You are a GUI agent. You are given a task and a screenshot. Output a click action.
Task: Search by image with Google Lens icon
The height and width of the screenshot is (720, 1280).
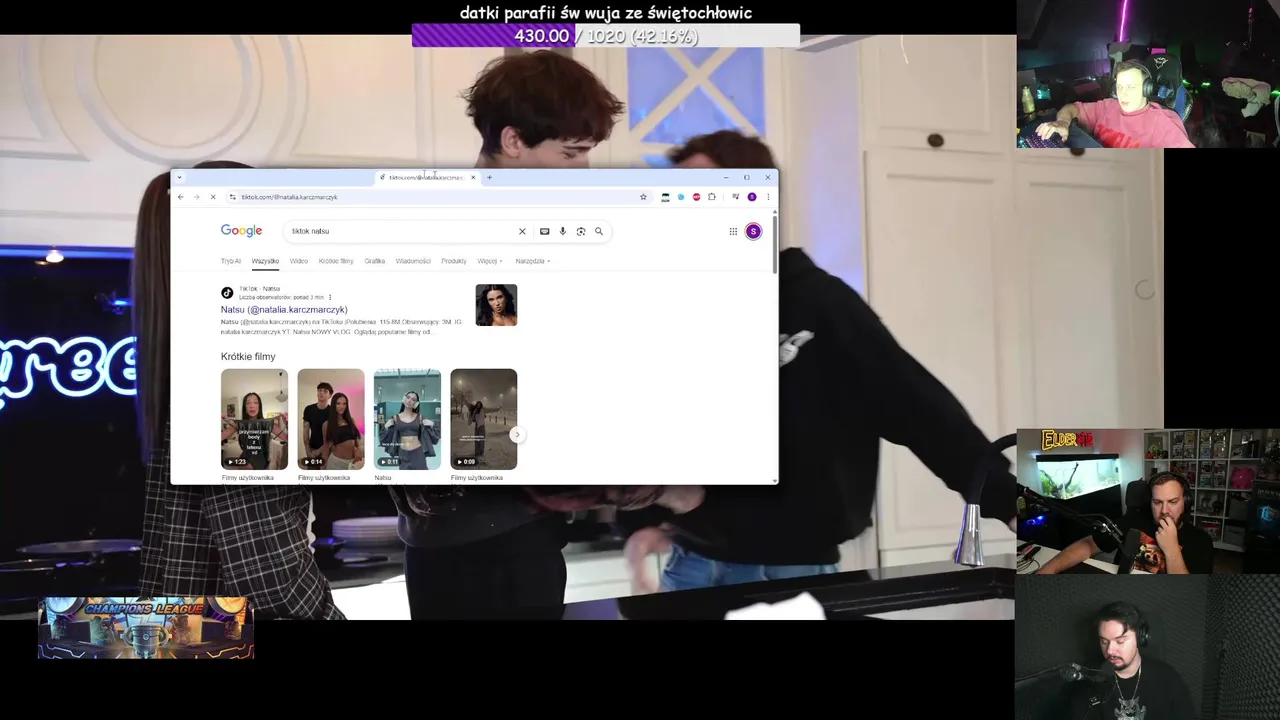click(581, 231)
